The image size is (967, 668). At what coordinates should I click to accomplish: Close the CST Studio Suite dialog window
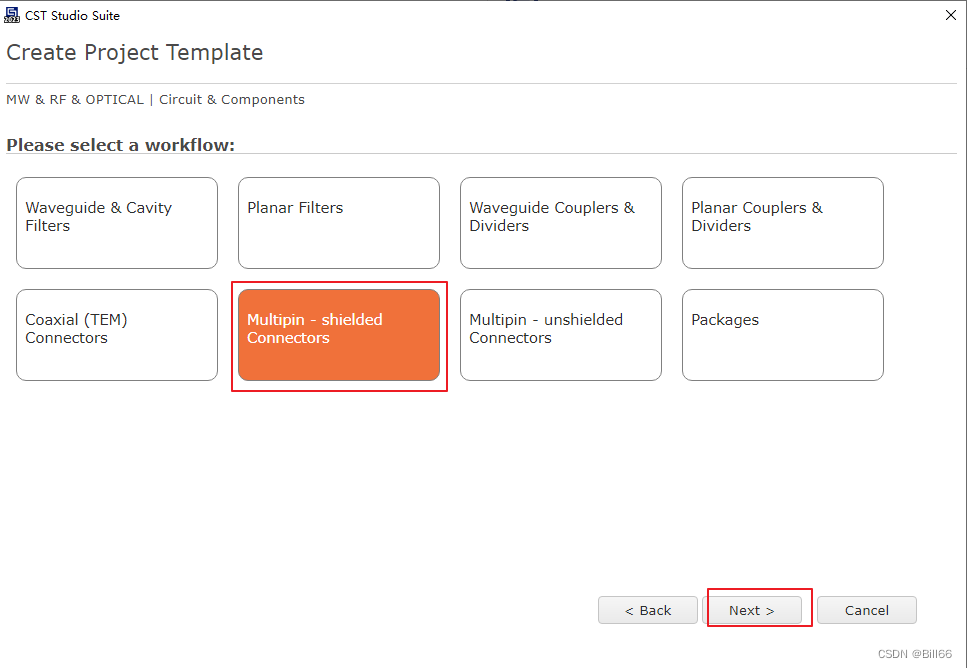pos(950,15)
